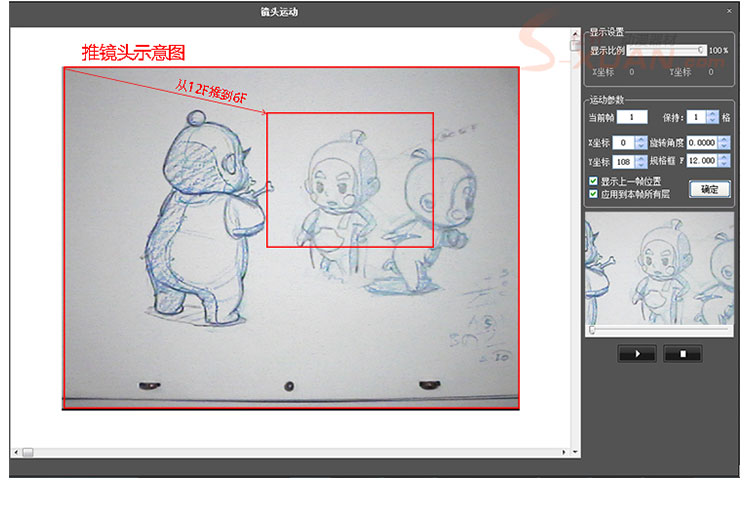Decrease X坐标 with its down arrow
This screenshot has height=513, width=750.
pyautogui.click(x=640, y=146)
